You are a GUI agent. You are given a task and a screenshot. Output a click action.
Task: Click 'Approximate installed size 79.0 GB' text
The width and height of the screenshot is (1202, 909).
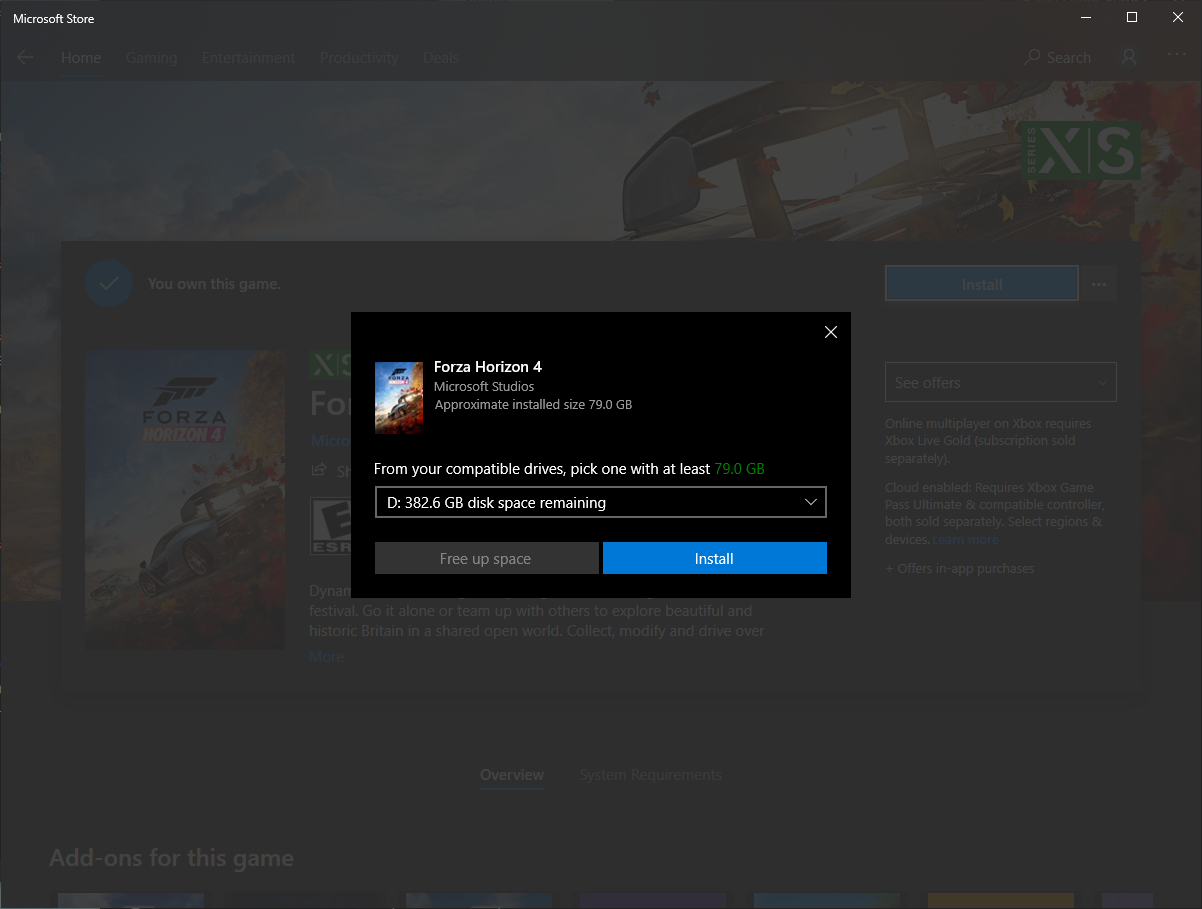click(x=533, y=405)
